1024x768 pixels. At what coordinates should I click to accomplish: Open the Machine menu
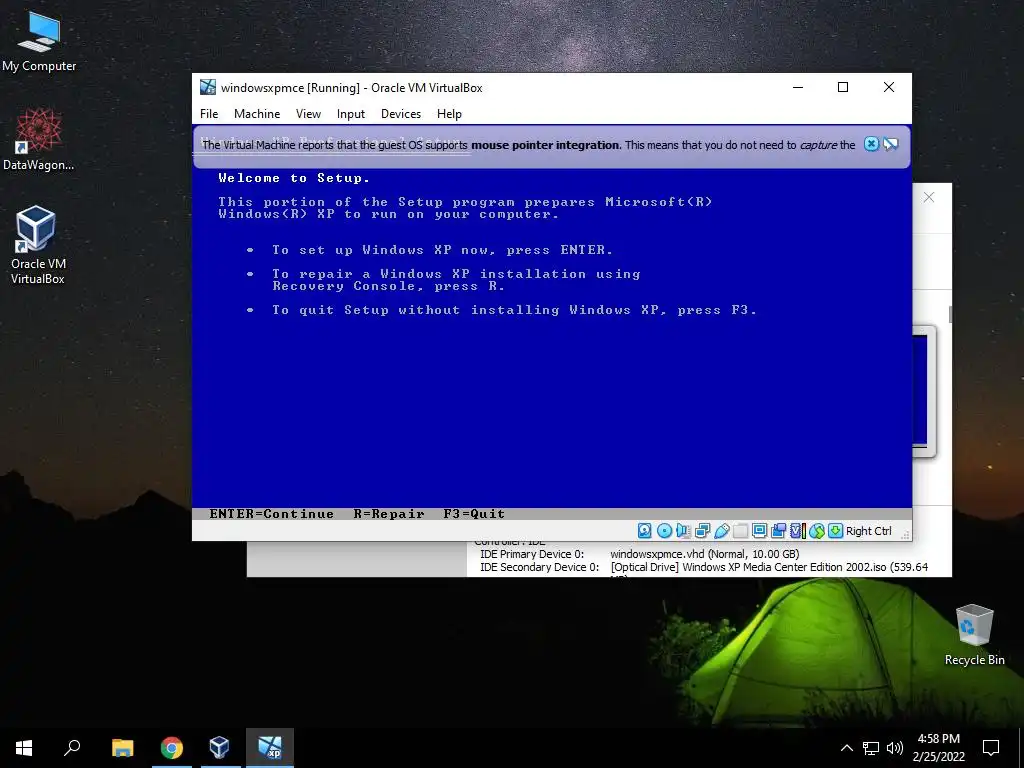point(257,114)
